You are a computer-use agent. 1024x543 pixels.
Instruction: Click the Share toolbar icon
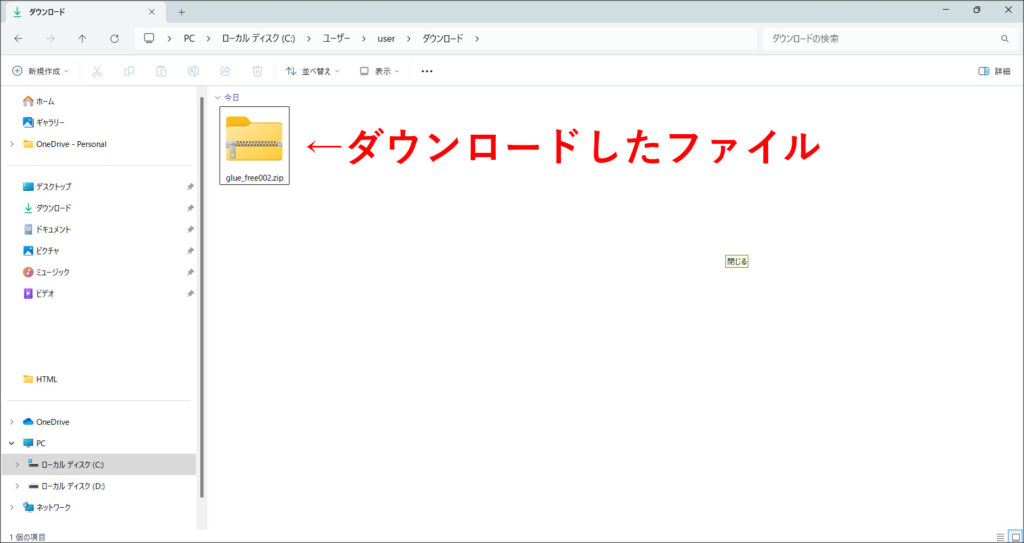pos(225,71)
